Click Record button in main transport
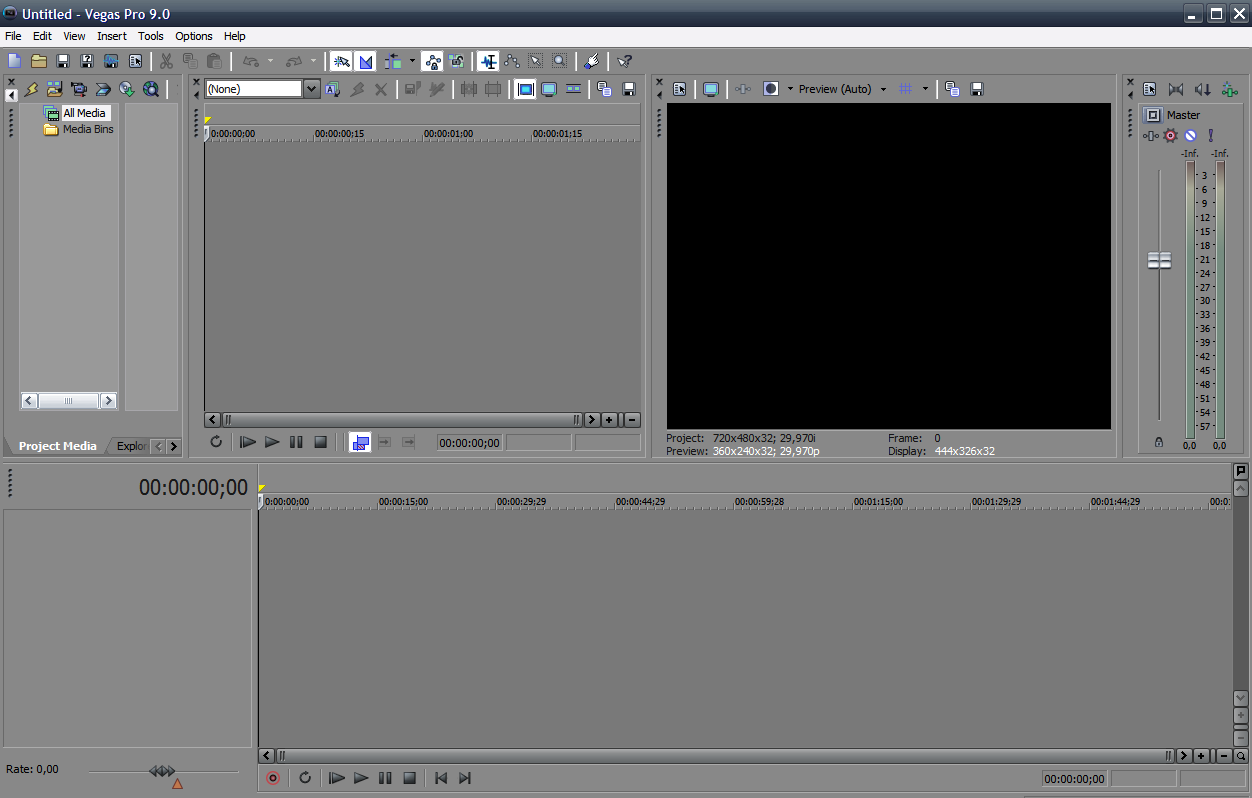The height and width of the screenshot is (798, 1252). point(272,777)
